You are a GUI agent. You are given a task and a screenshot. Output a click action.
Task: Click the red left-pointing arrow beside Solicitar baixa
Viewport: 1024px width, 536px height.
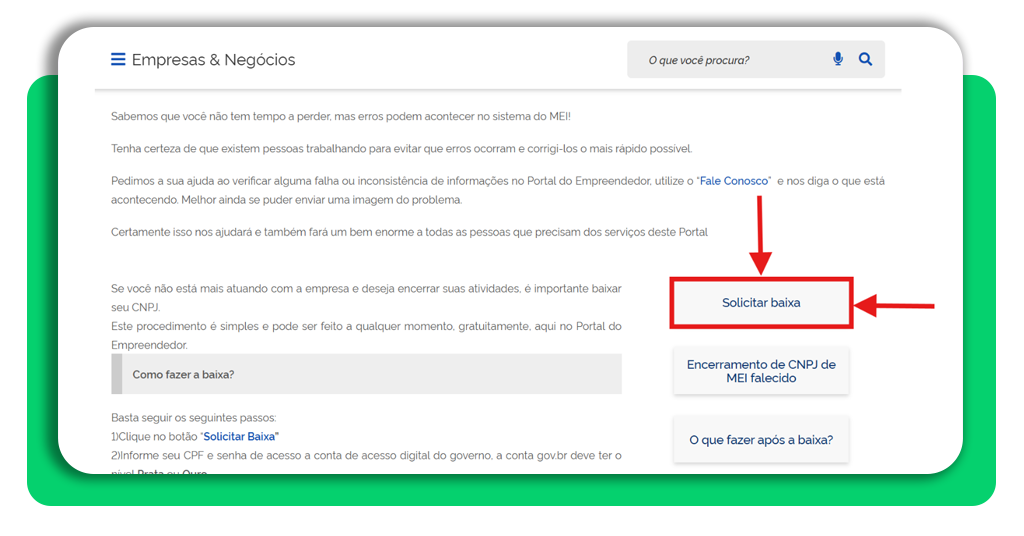tap(894, 305)
